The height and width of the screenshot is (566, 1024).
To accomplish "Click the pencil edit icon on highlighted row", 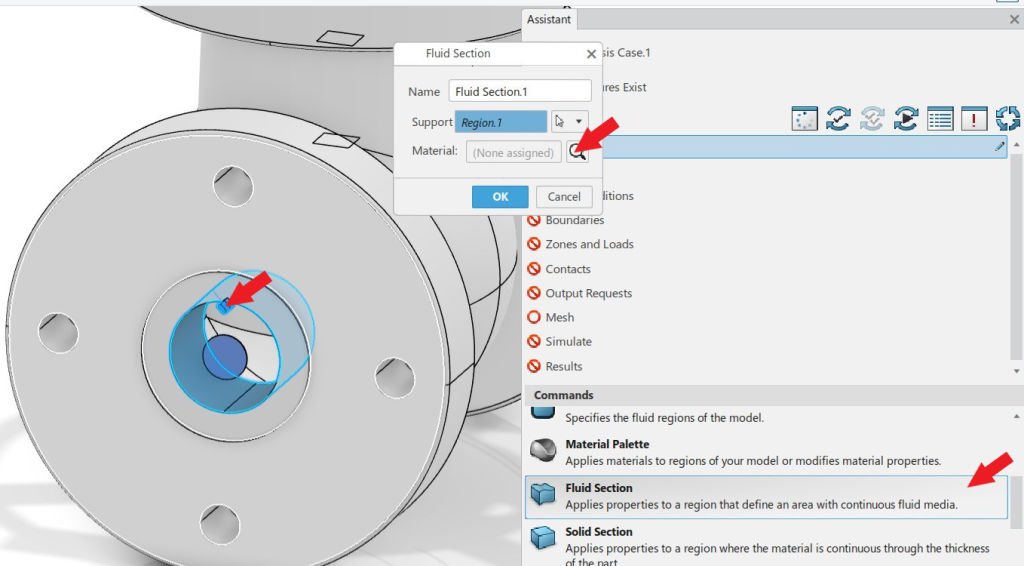I will tap(999, 147).
